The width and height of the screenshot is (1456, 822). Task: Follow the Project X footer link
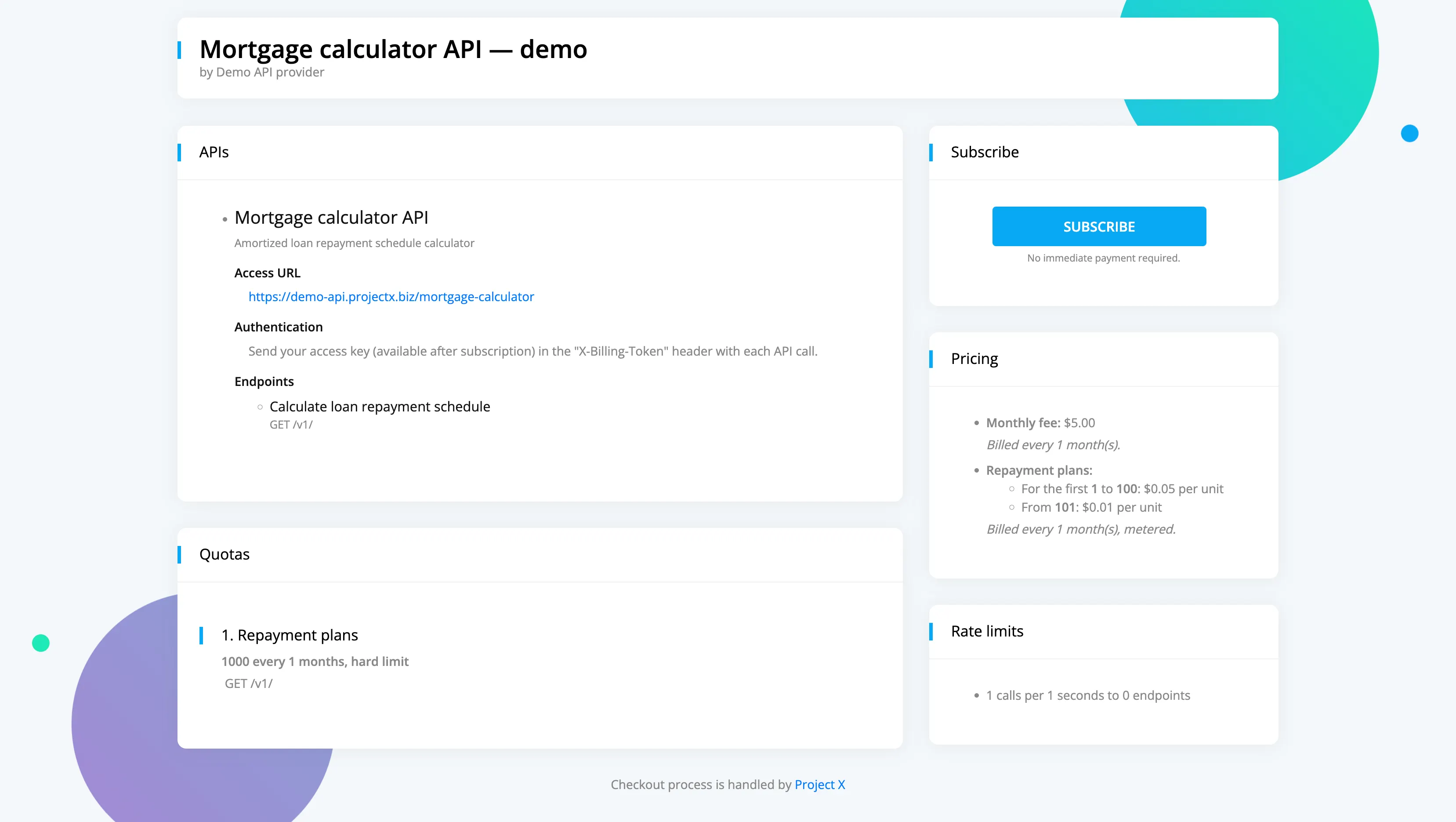pyautogui.click(x=819, y=784)
